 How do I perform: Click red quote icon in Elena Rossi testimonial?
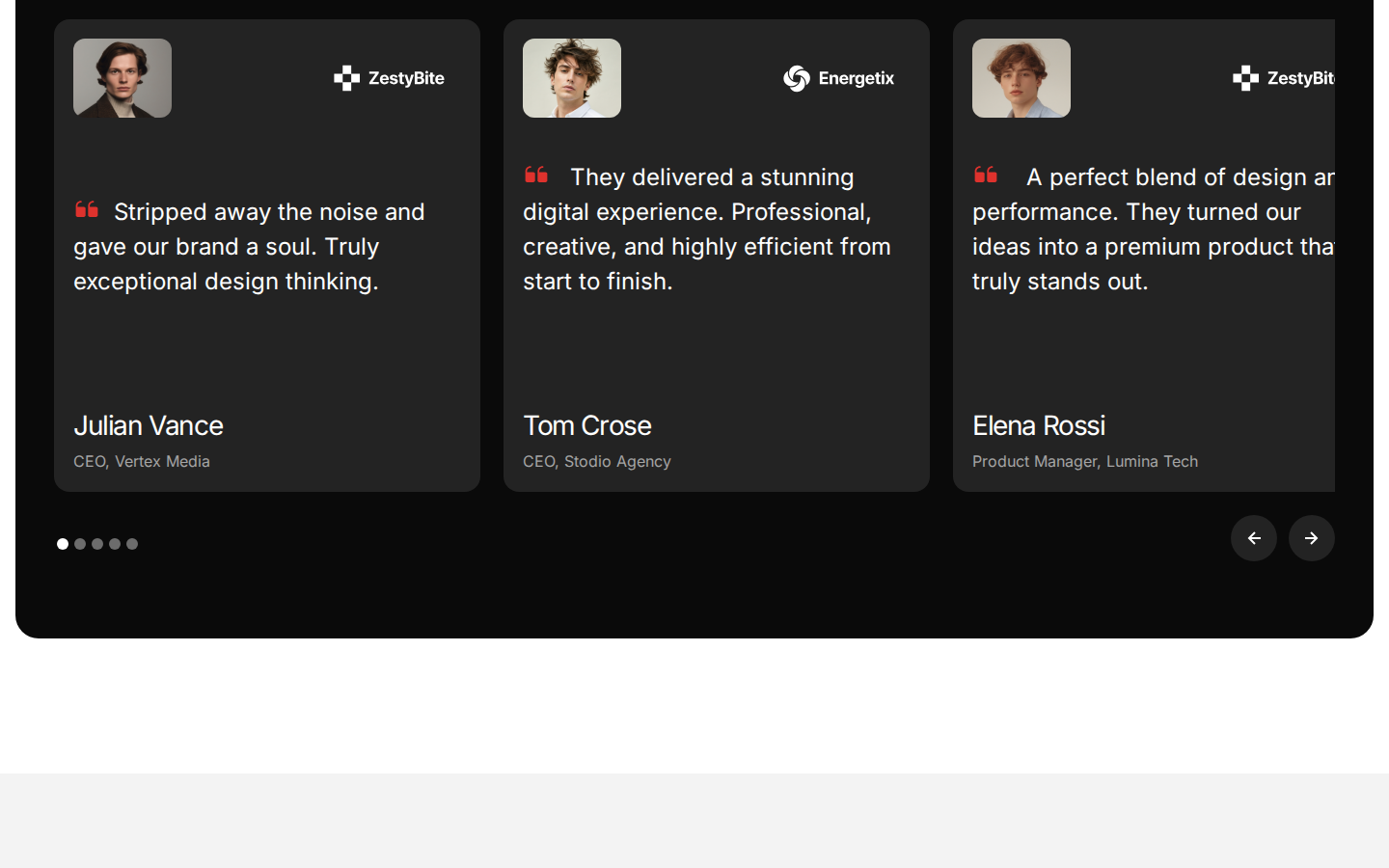click(986, 175)
